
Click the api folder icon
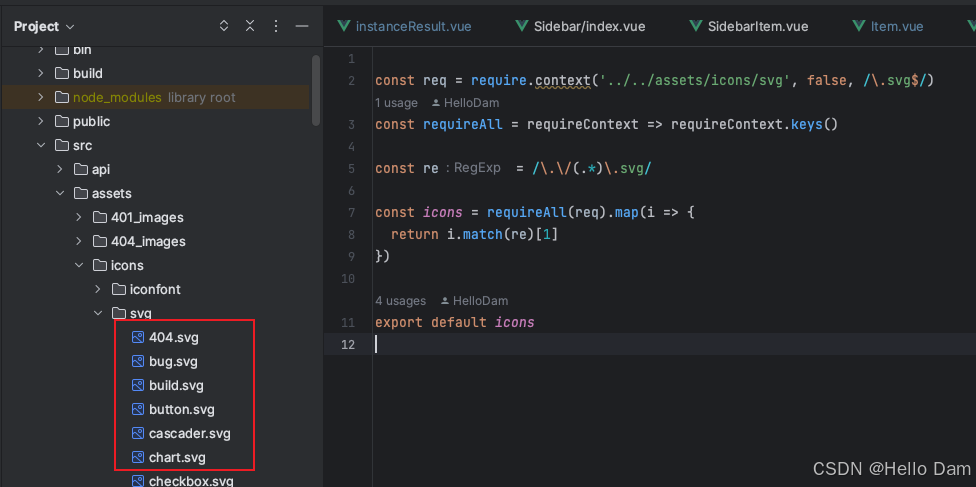(80, 169)
